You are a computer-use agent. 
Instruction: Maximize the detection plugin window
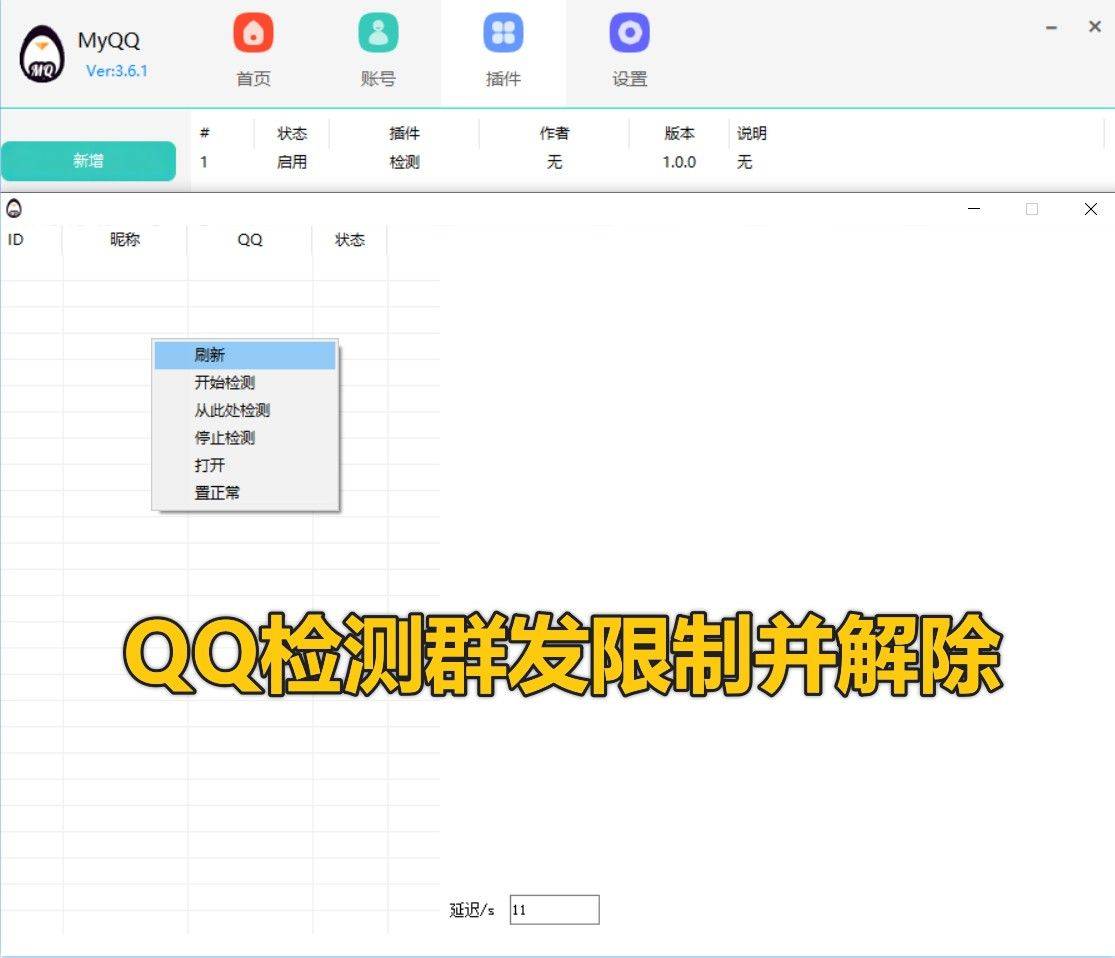click(1032, 209)
